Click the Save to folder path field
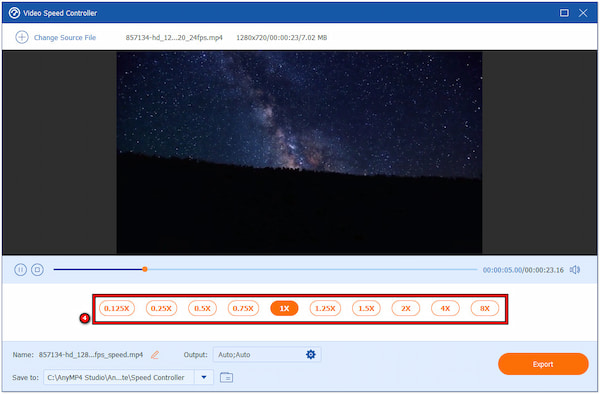Image resolution: width=600 pixels, height=394 pixels. pos(119,378)
